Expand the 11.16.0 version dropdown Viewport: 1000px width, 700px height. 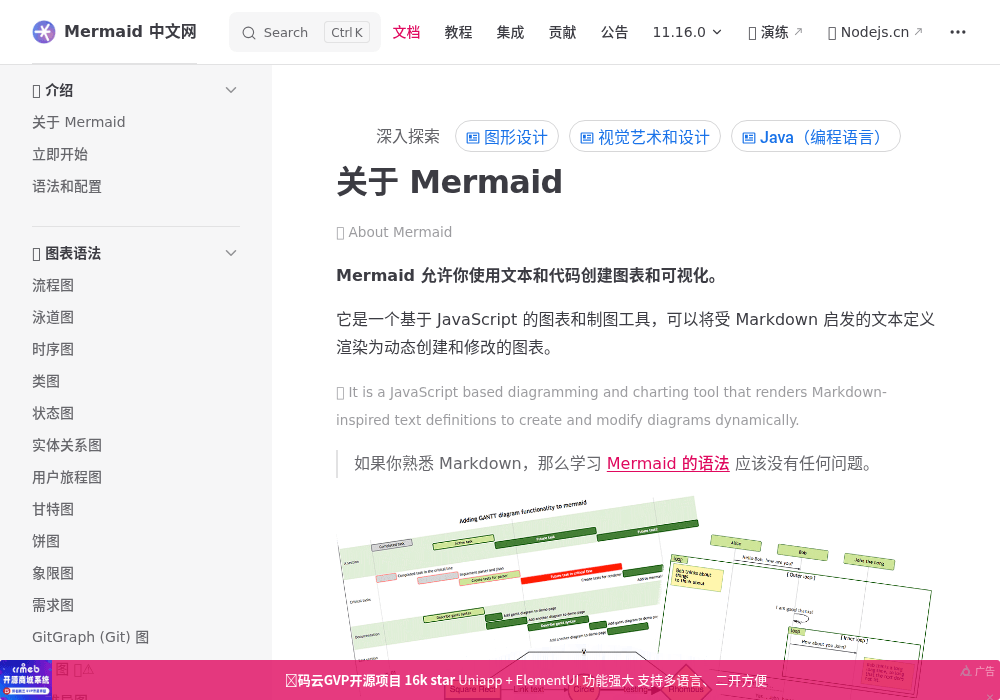click(x=687, y=32)
